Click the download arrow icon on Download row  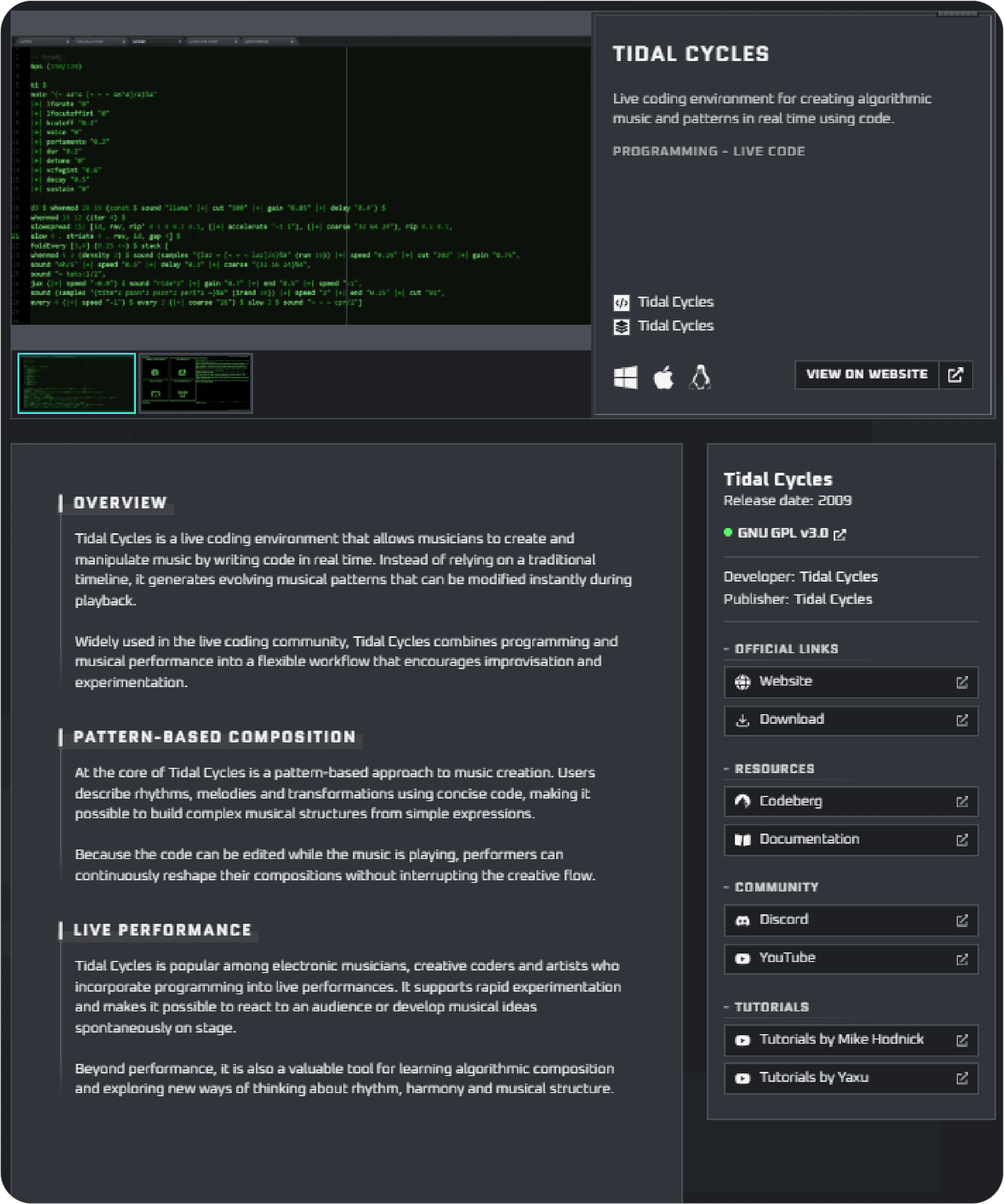(742, 720)
